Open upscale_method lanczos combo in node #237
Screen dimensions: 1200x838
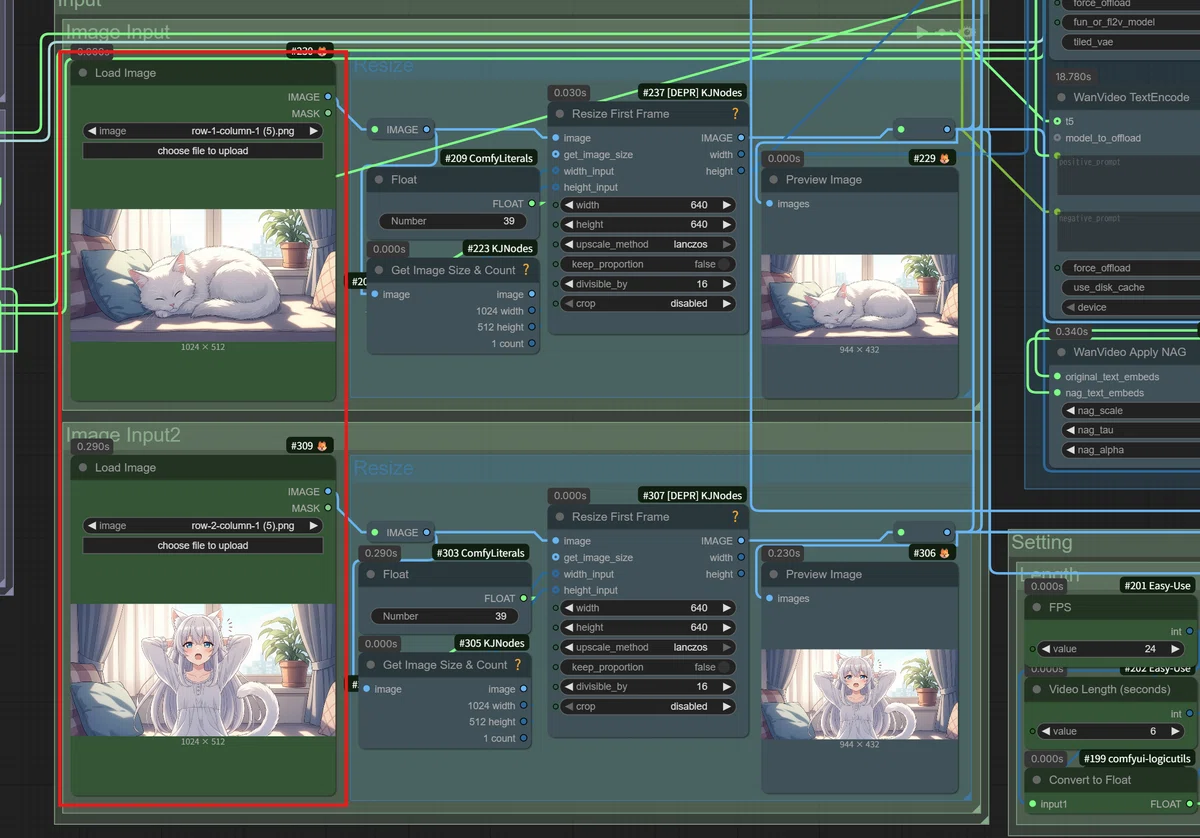648,244
